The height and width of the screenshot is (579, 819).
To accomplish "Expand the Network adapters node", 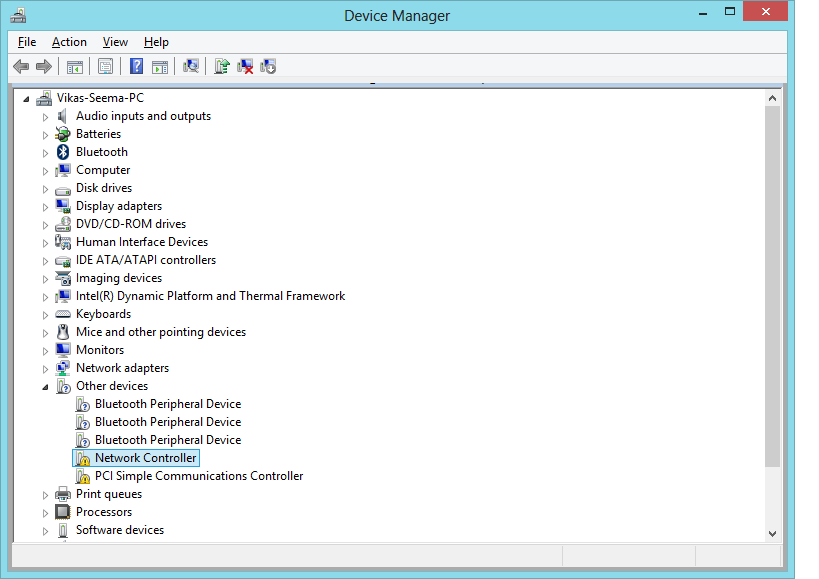I will click(x=45, y=368).
